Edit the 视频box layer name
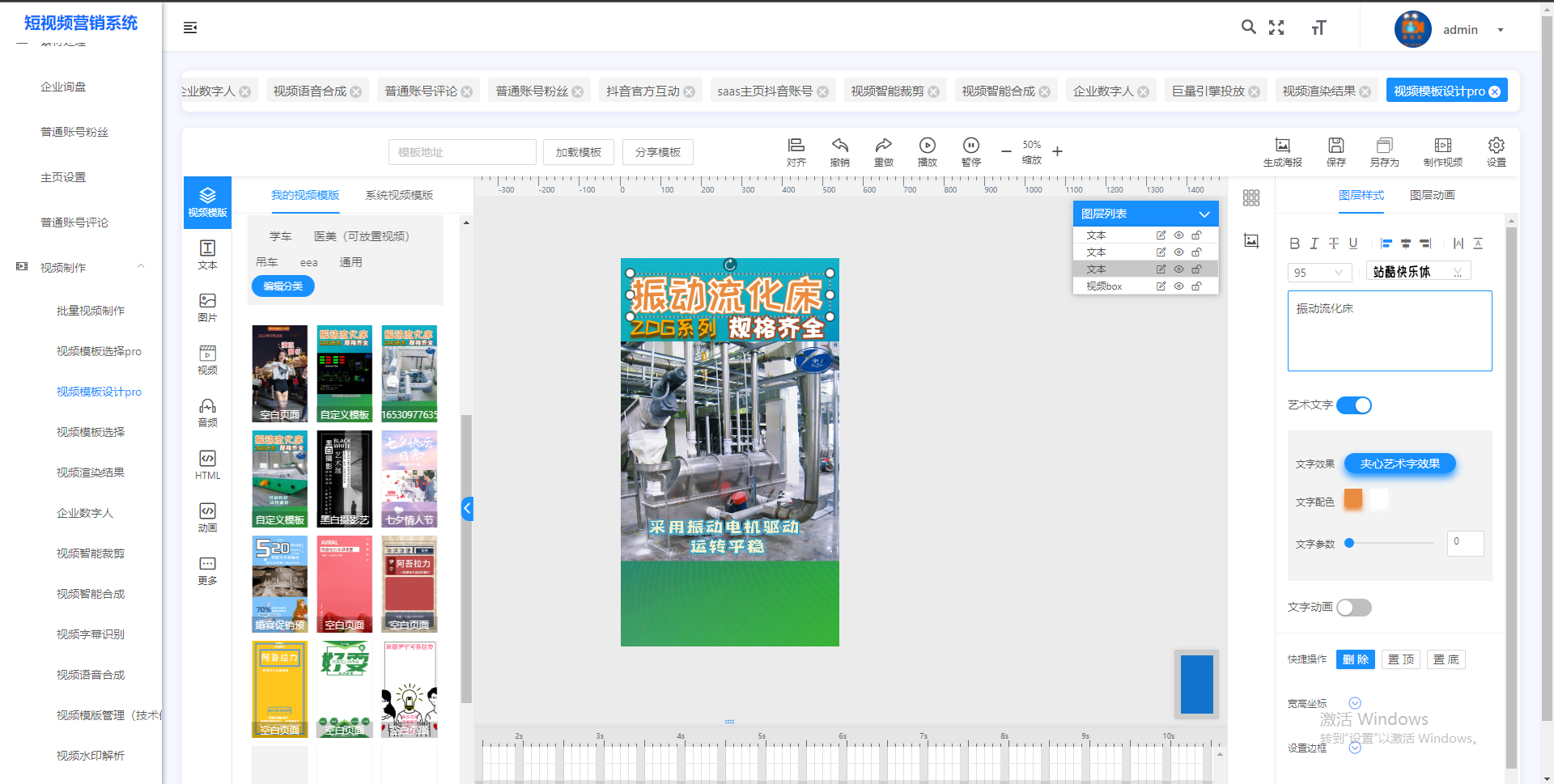The image size is (1554, 784). point(1161,286)
